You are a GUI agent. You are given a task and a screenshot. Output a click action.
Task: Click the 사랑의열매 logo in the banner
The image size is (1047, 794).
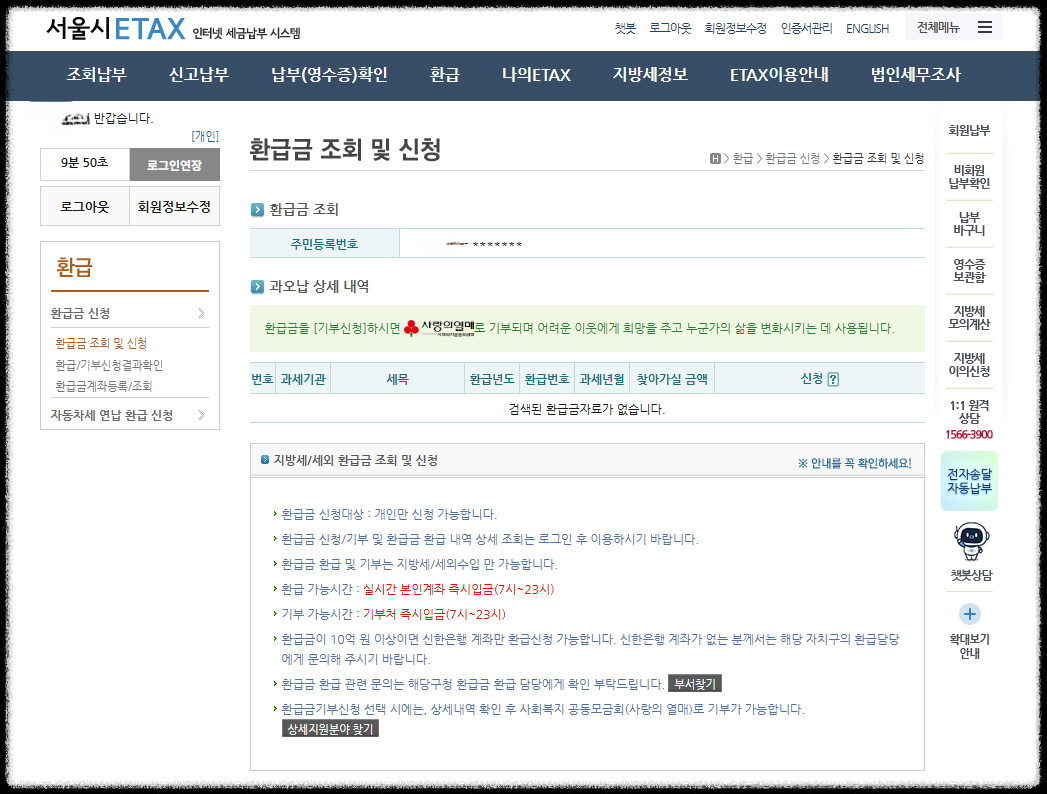tap(441, 327)
